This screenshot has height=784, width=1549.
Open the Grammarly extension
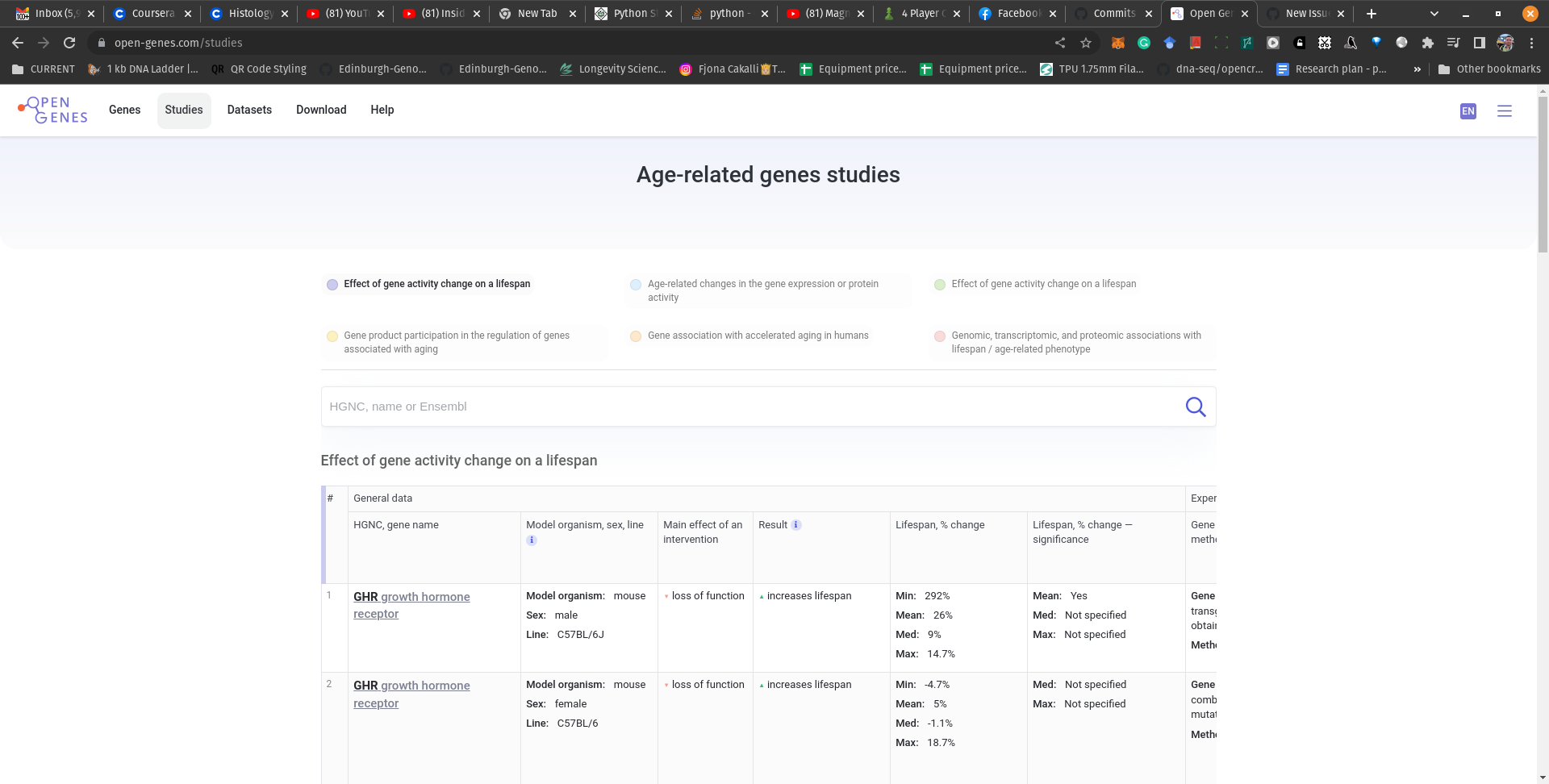click(1144, 42)
